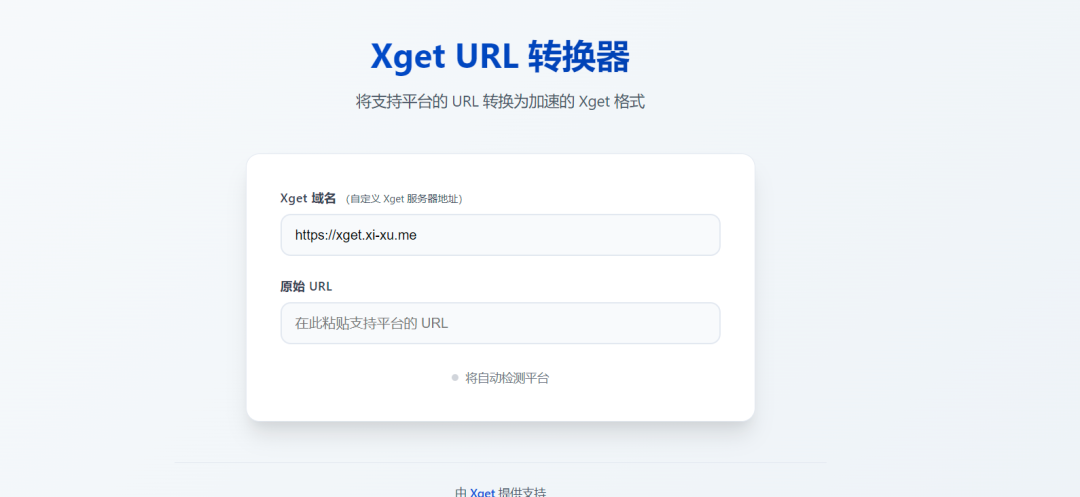Click the "Xget URL 转换器" page title
Viewport: 1080px width, 497px height.
tap(500, 56)
